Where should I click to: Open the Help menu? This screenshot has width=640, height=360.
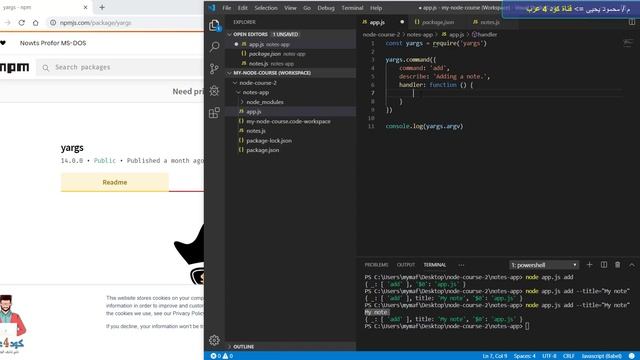pos(376,8)
